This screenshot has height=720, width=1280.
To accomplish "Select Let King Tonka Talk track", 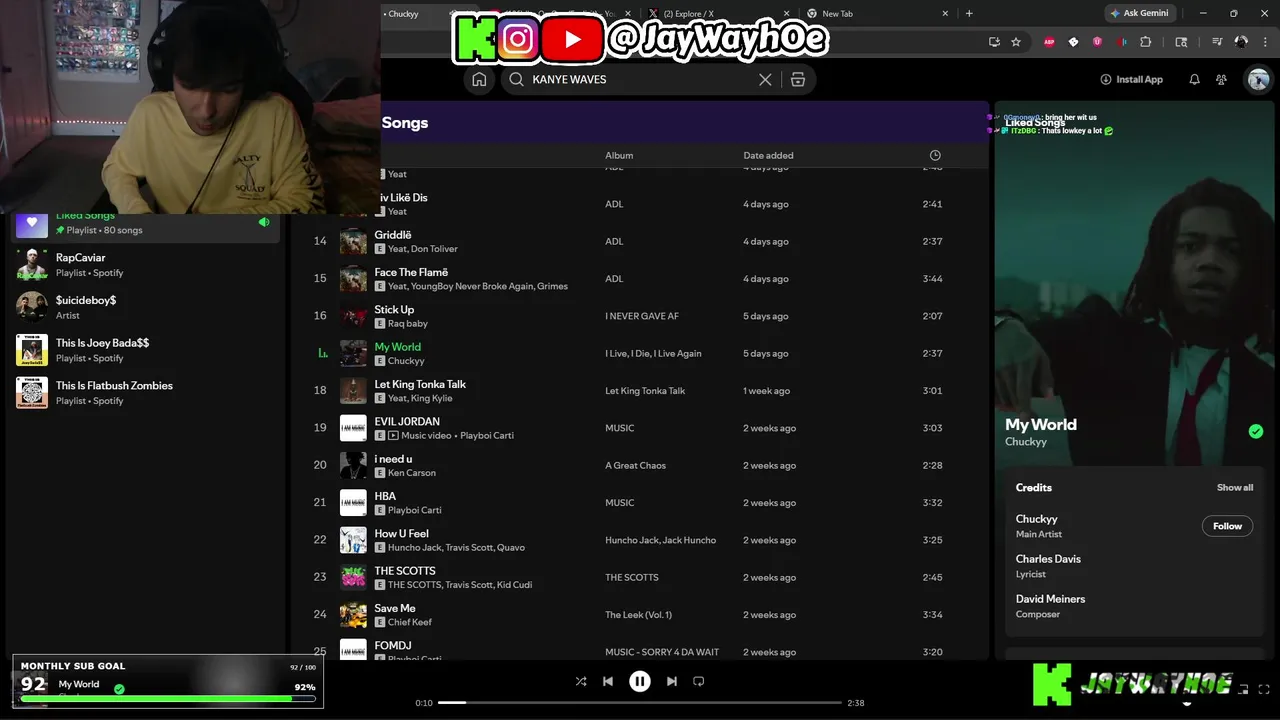I will [640, 391].
